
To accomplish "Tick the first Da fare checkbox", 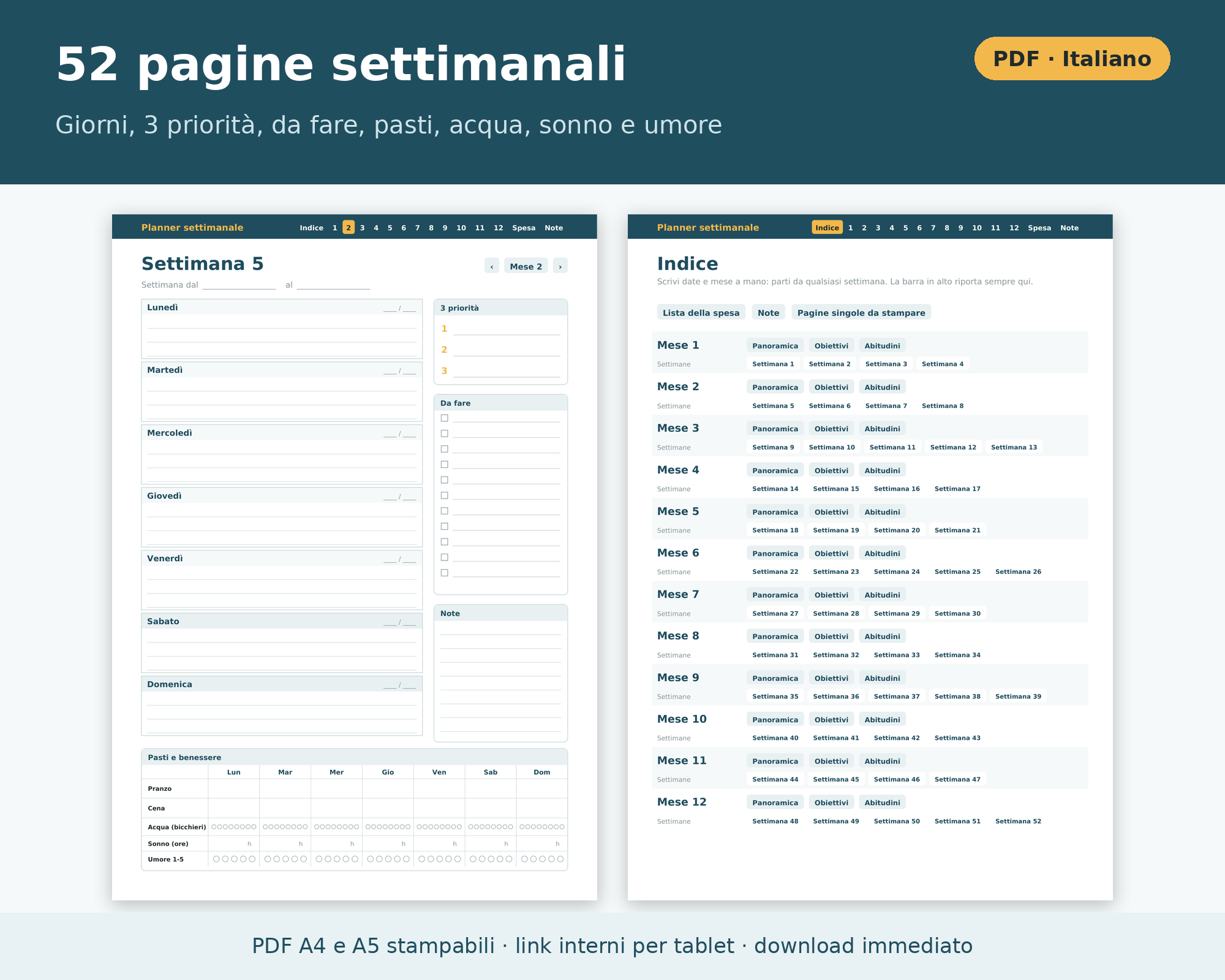I will tap(445, 418).
